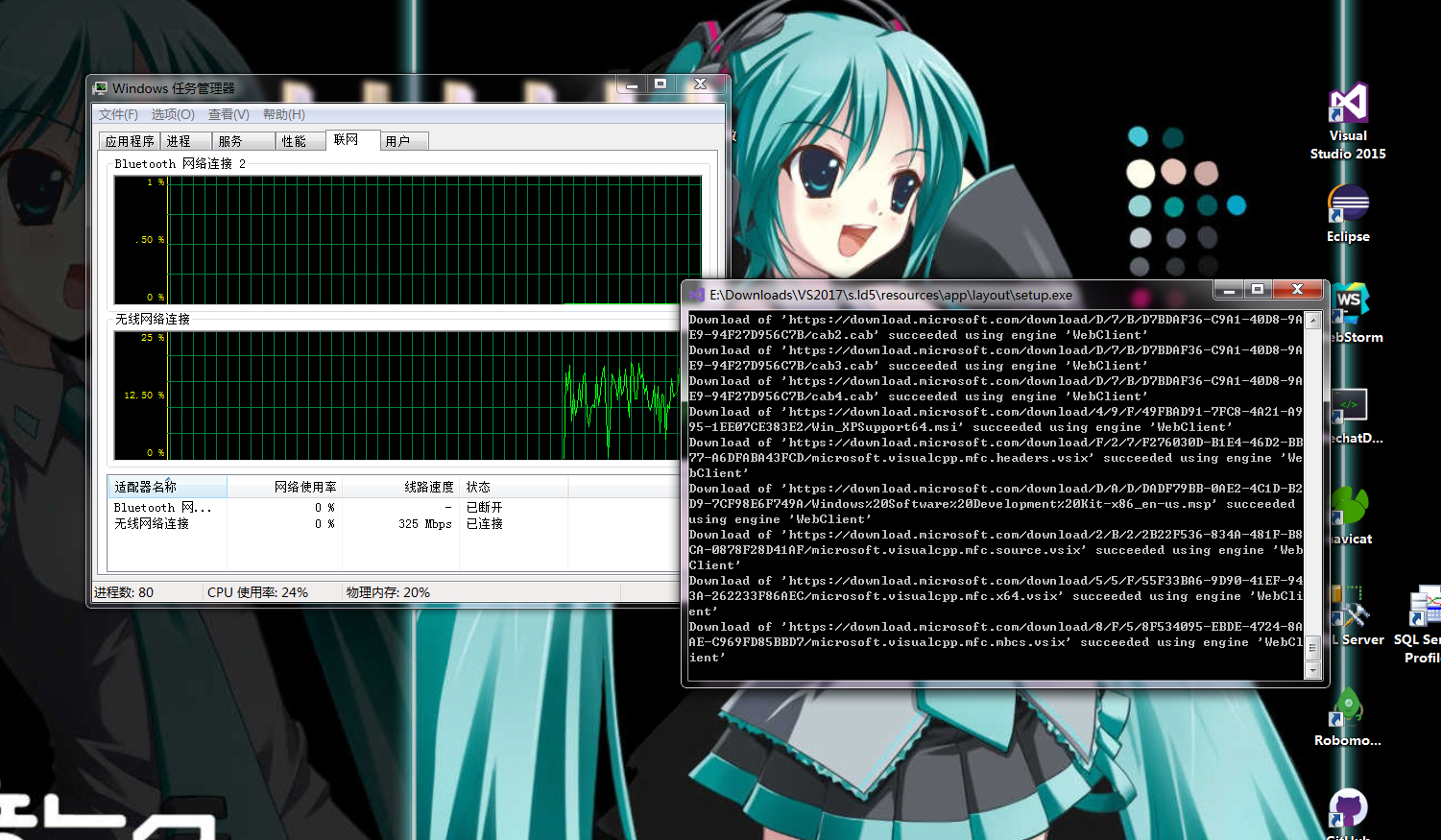
Task: Open the 查看(V) menu
Action: 228,114
